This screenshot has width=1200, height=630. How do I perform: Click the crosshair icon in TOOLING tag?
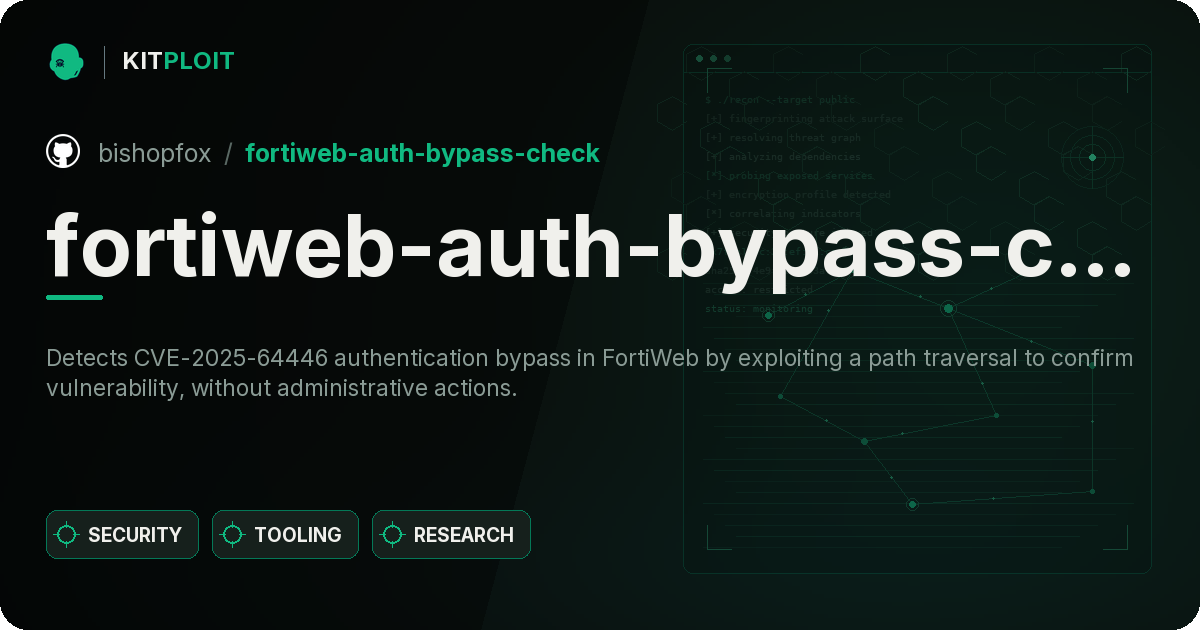point(233,535)
